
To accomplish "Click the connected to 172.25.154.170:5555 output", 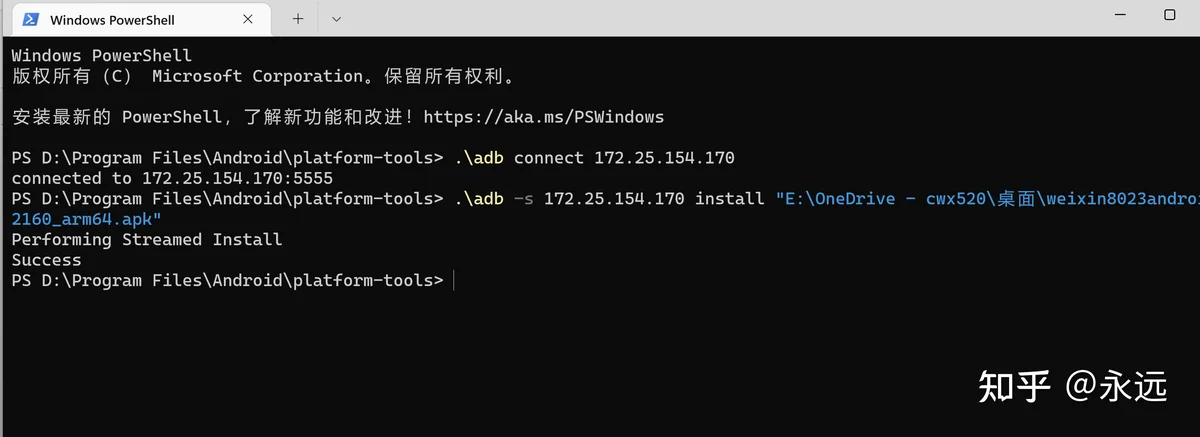I will (x=172, y=178).
